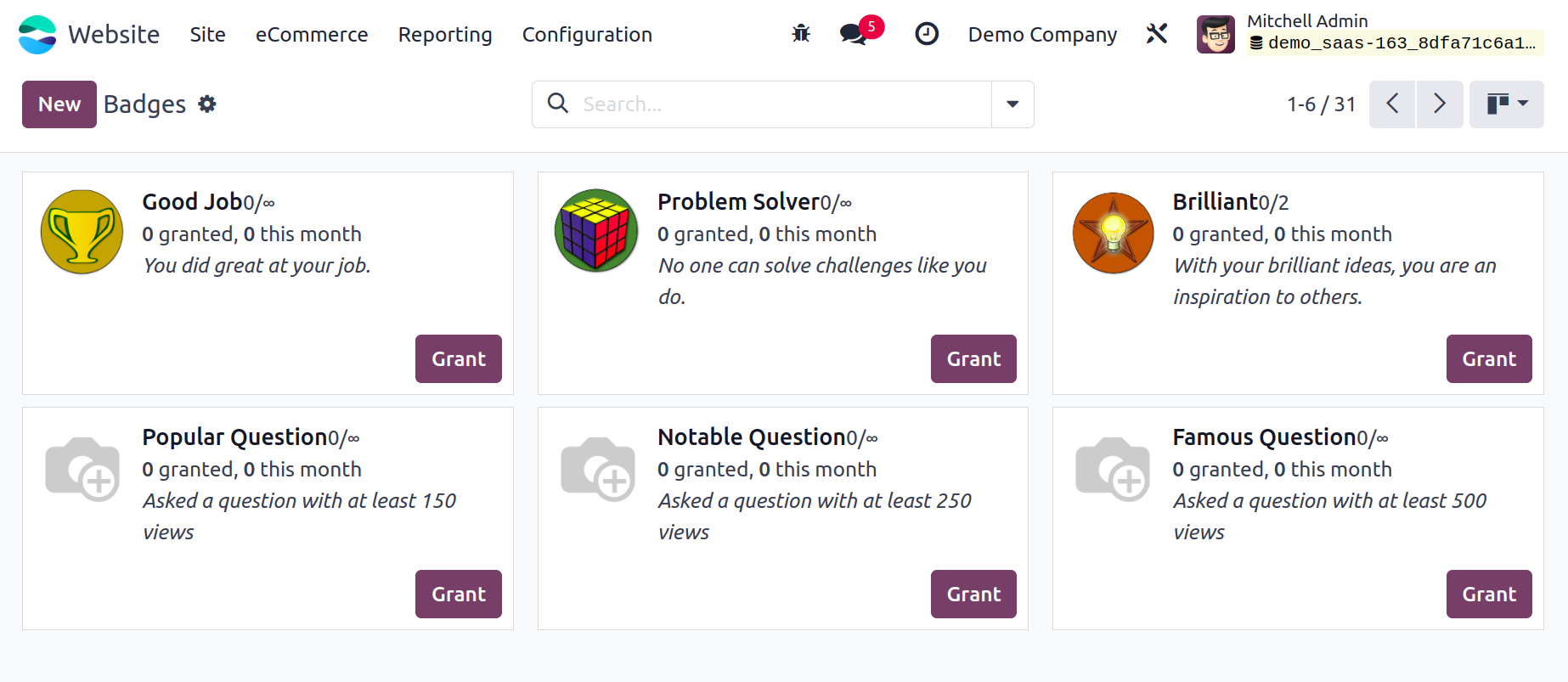Screen dimensions: 1568x682
Task: Click the Odoo Website app logo
Action: (37, 35)
